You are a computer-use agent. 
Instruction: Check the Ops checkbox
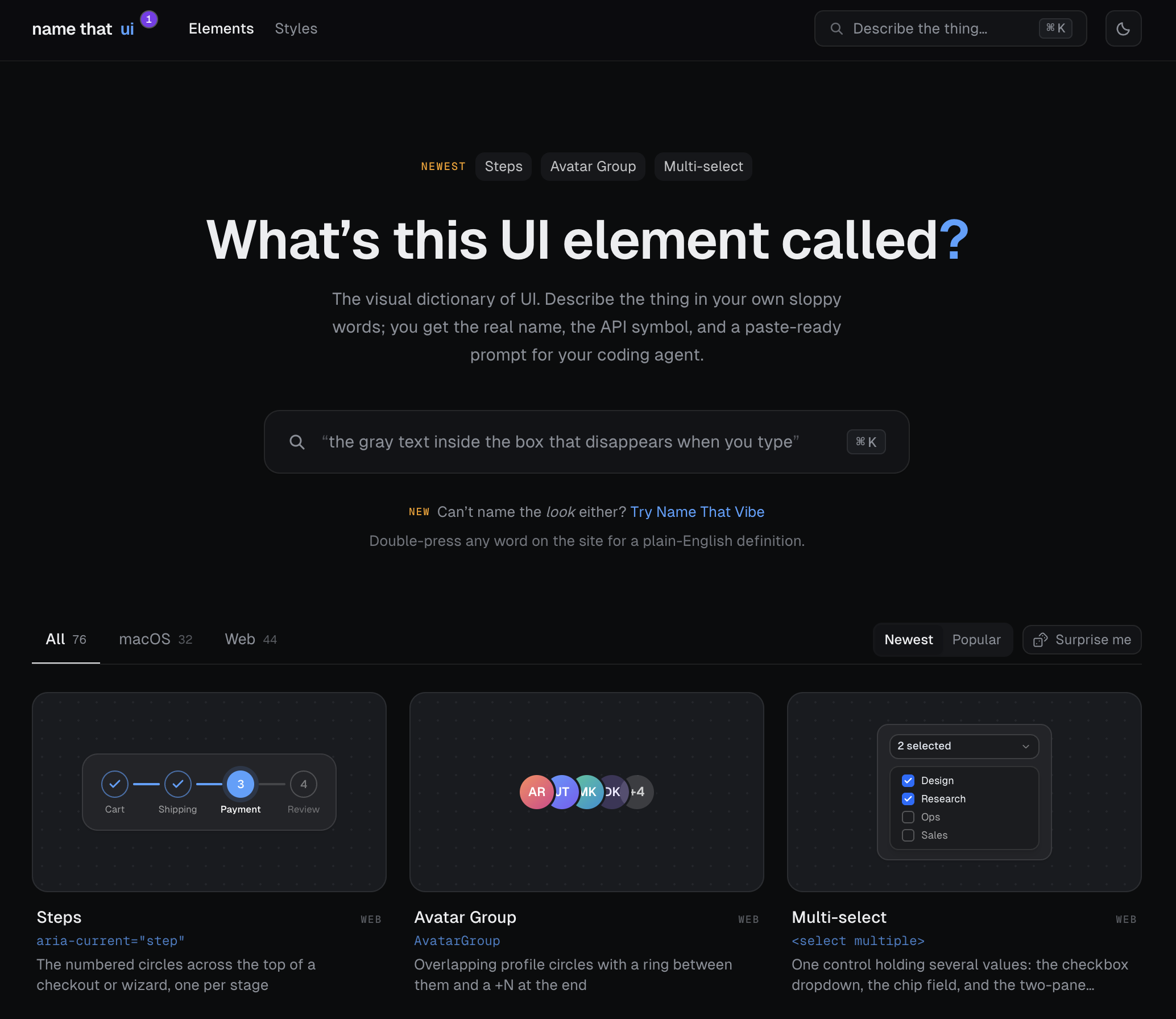pyautogui.click(x=908, y=817)
